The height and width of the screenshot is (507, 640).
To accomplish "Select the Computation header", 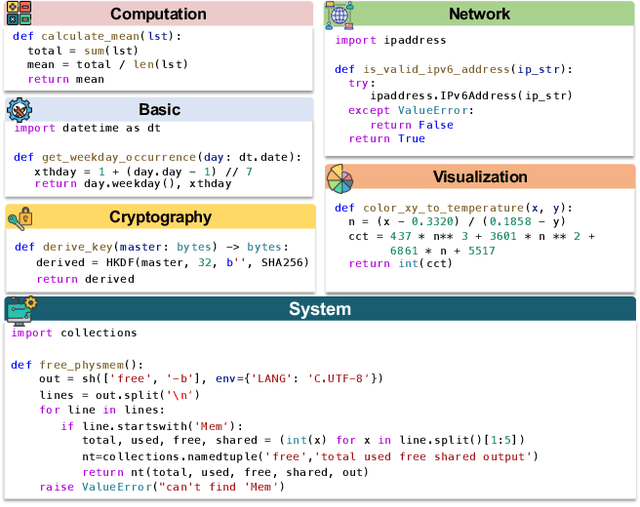I will pyautogui.click(x=158, y=14).
